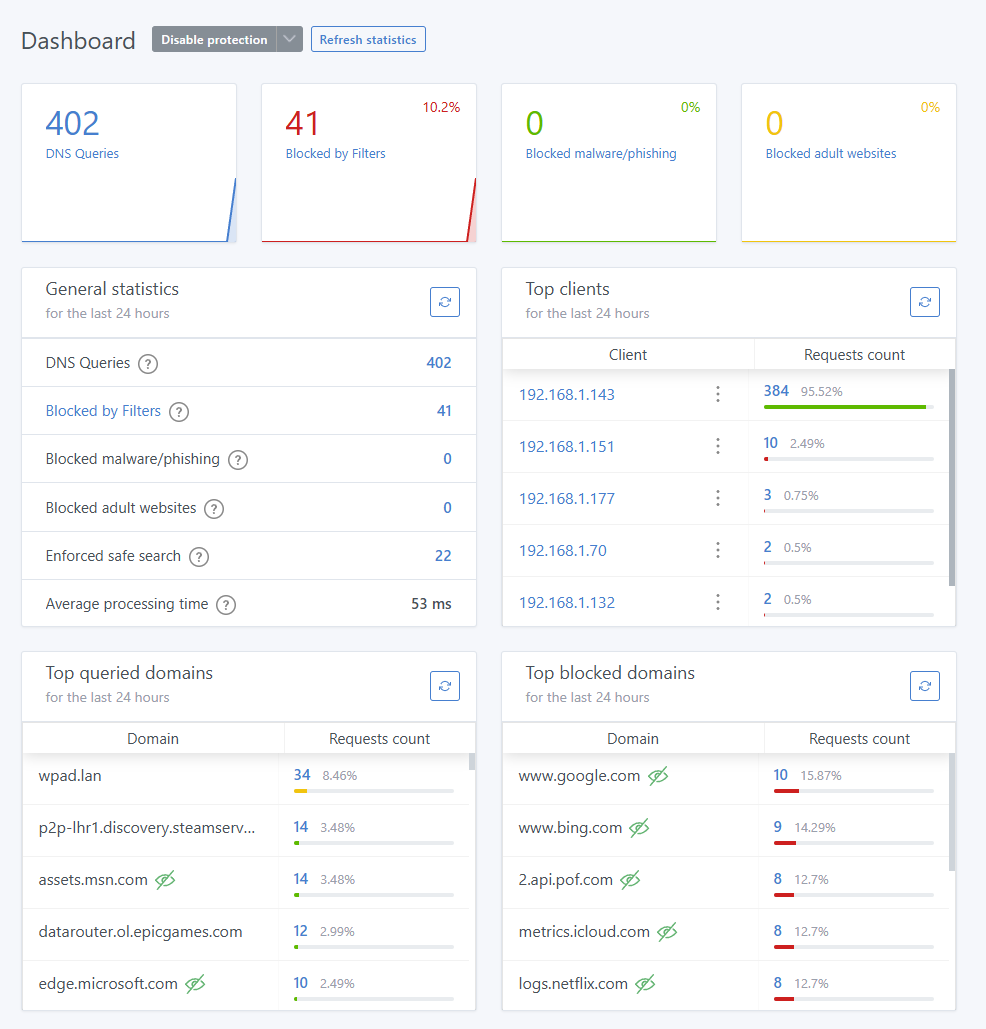
Task: Open options menu for client 192.168.1.143
Action: (x=718, y=394)
